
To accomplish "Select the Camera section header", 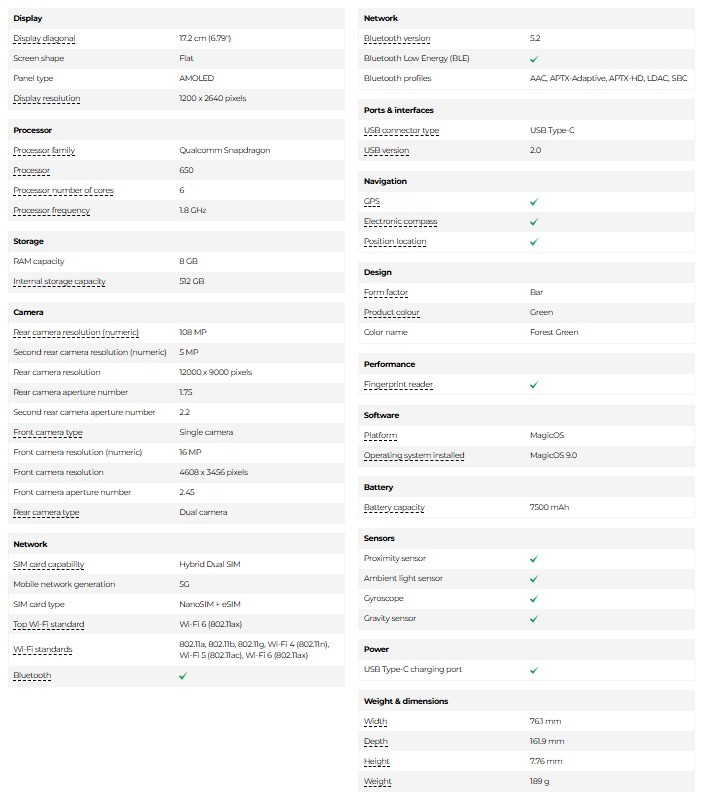I will 29,313.
